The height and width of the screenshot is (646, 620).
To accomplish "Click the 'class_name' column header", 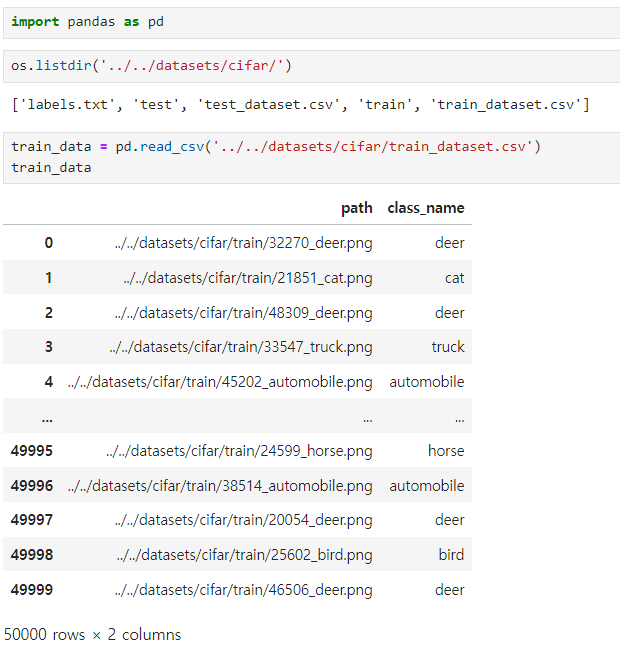I will point(426,208).
